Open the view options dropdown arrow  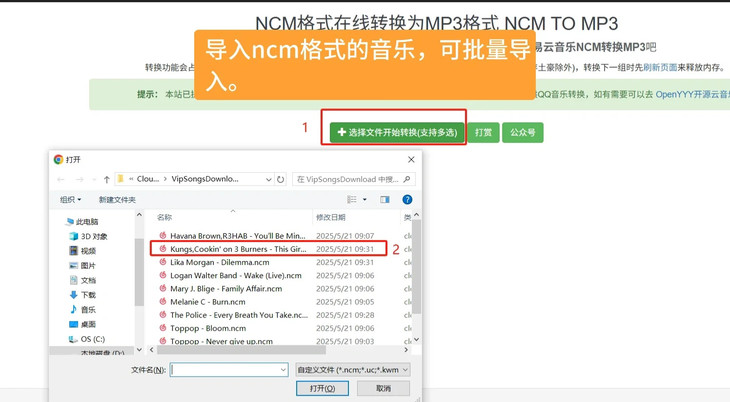365,199
